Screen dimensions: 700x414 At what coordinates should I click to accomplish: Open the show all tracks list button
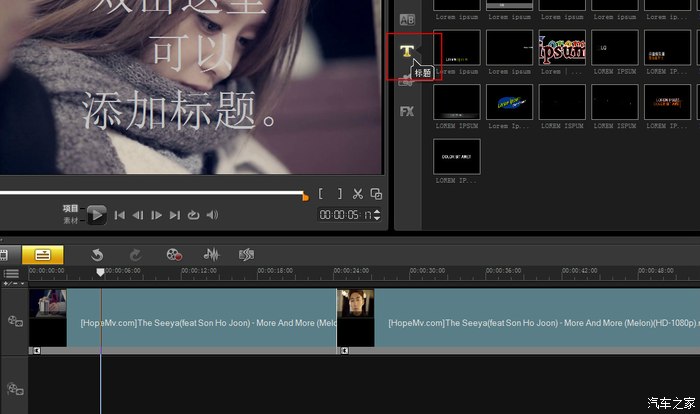coord(11,273)
